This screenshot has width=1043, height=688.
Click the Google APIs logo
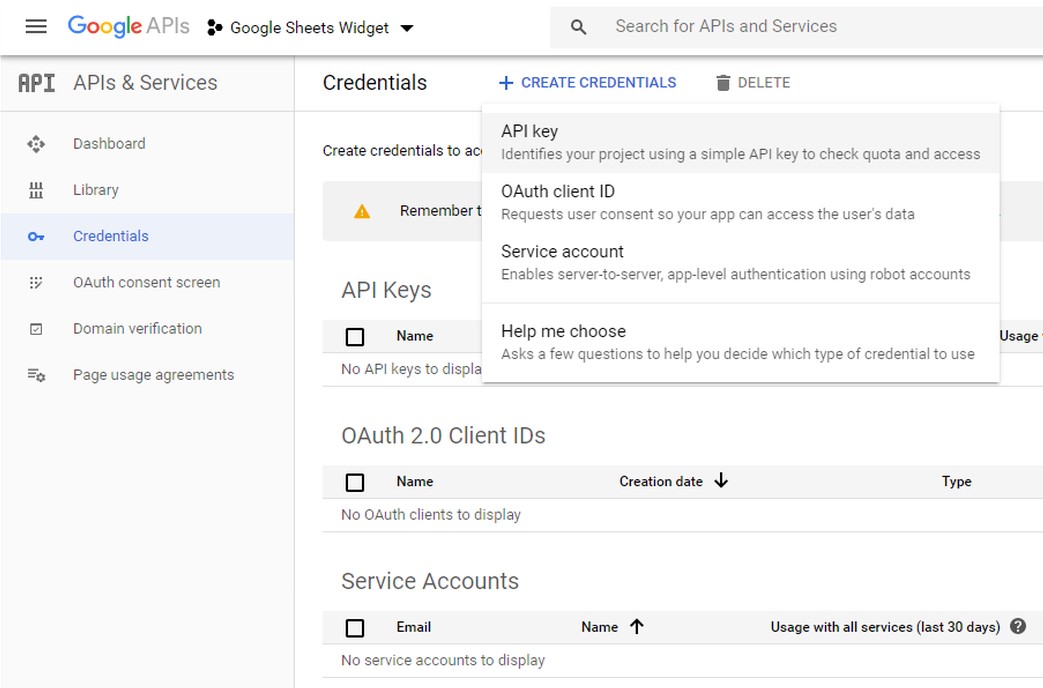[x=128, y=26]
